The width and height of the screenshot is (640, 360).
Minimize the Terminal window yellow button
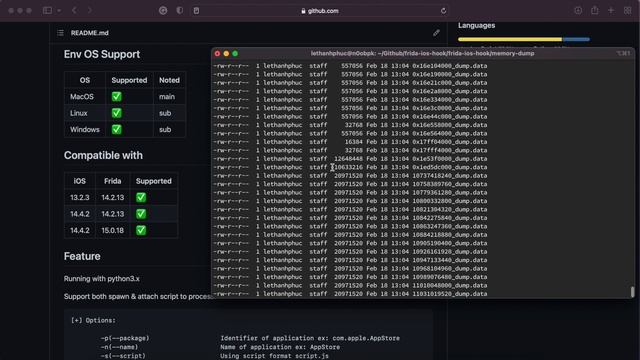226,53
